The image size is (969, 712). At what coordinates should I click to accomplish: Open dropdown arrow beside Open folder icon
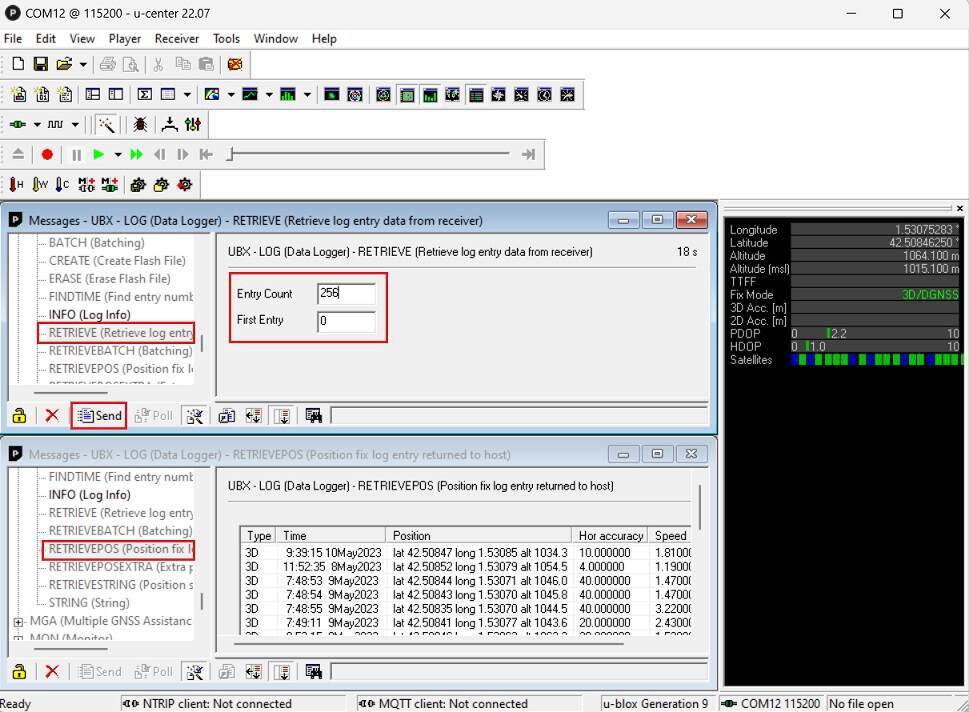click(x=83, y=64)
